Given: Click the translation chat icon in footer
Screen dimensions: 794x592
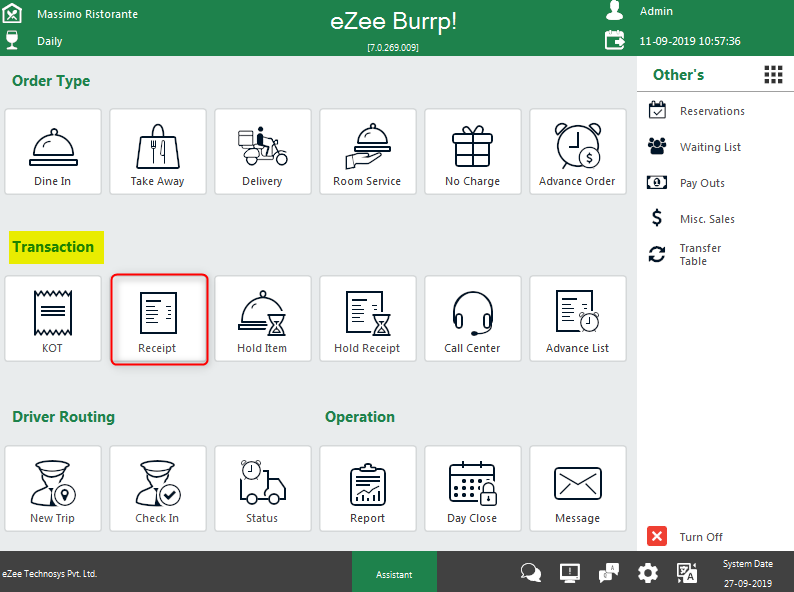Looking at the screenshot, I should pos(609,573).
